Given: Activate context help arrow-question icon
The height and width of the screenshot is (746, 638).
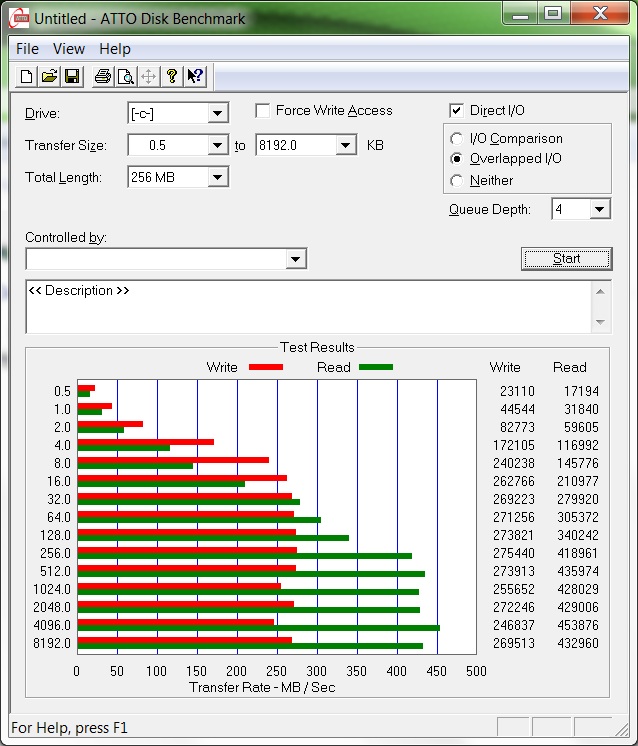Looking at the screenshot, I should coord(195,76).
